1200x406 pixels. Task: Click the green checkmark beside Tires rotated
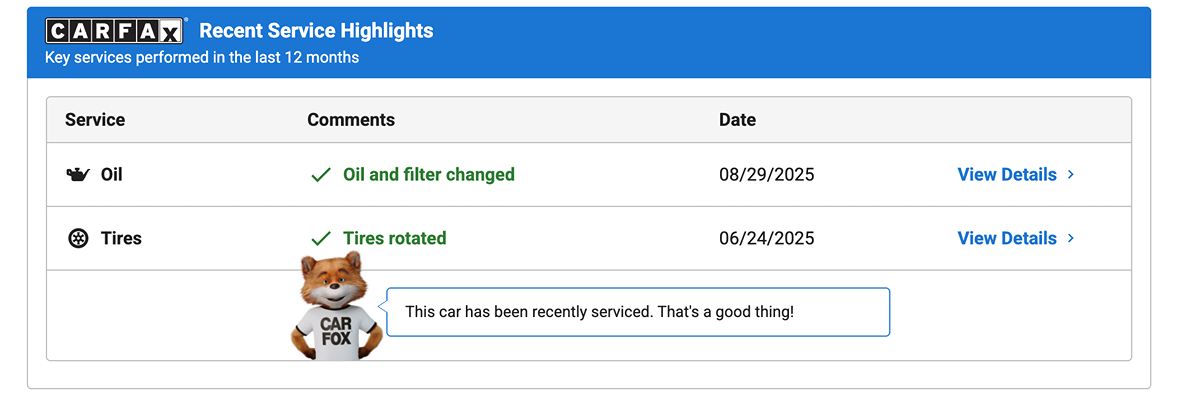click(321, 239)
